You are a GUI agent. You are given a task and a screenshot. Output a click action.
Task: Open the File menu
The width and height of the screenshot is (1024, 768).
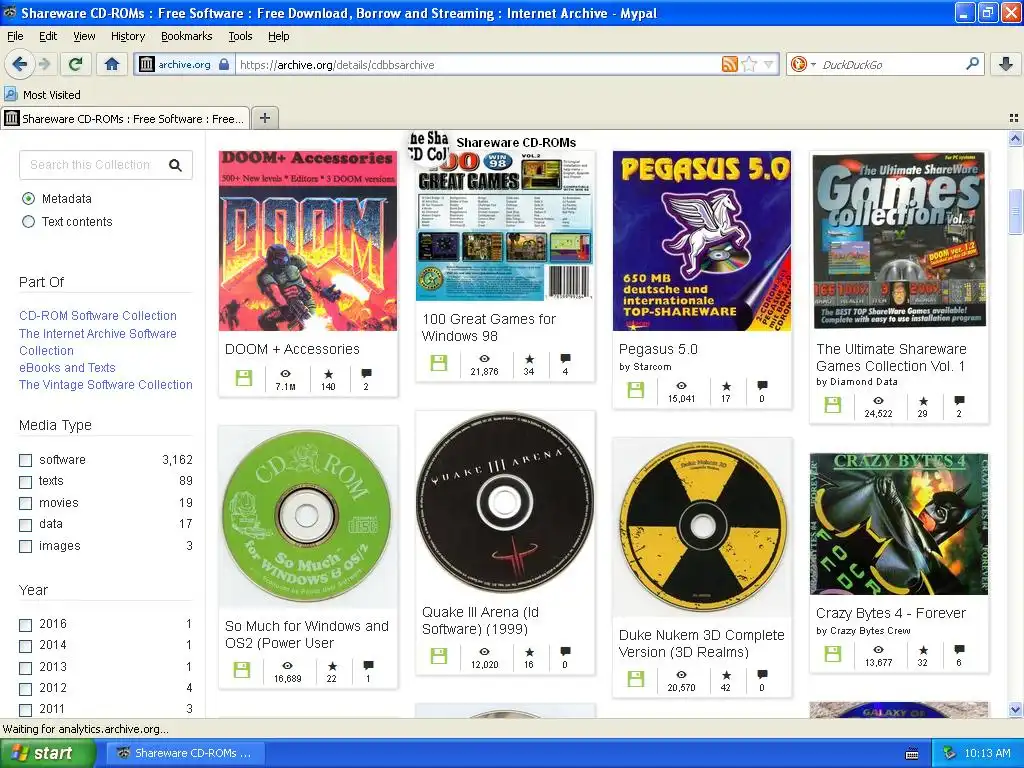click(15, 36)
